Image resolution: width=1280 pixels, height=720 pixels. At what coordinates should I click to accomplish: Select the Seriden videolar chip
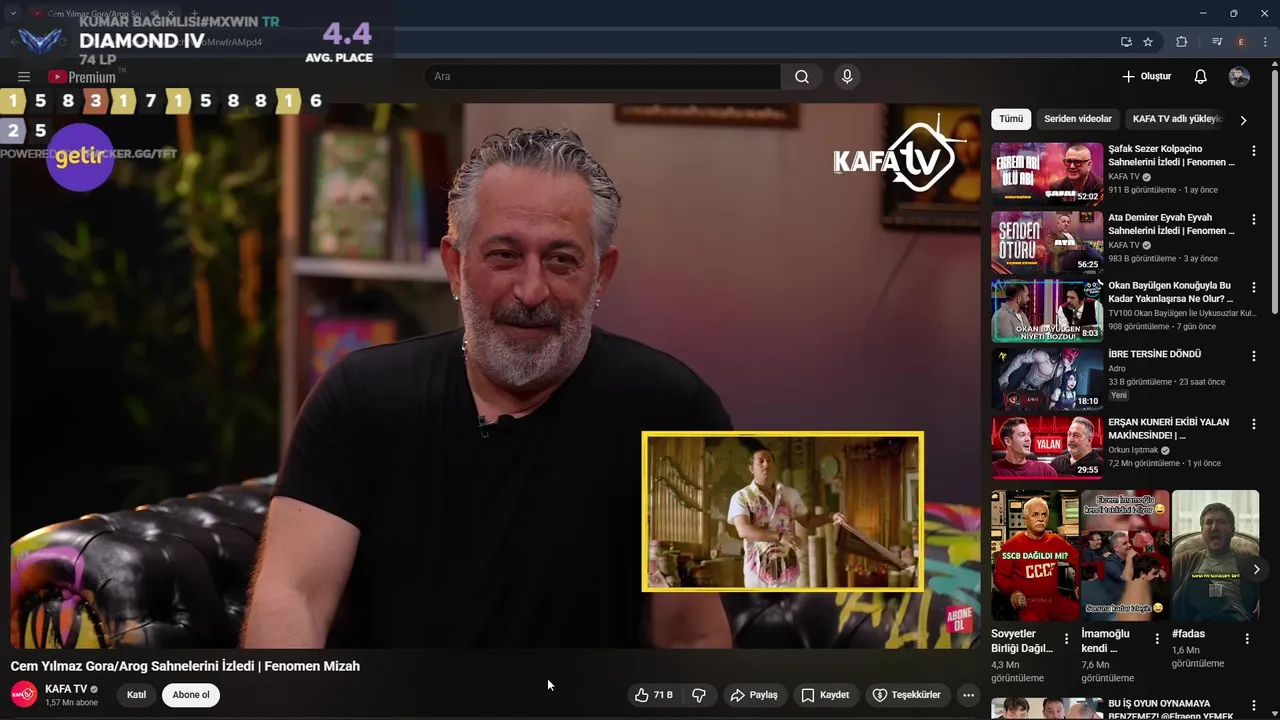[1078, 119]
